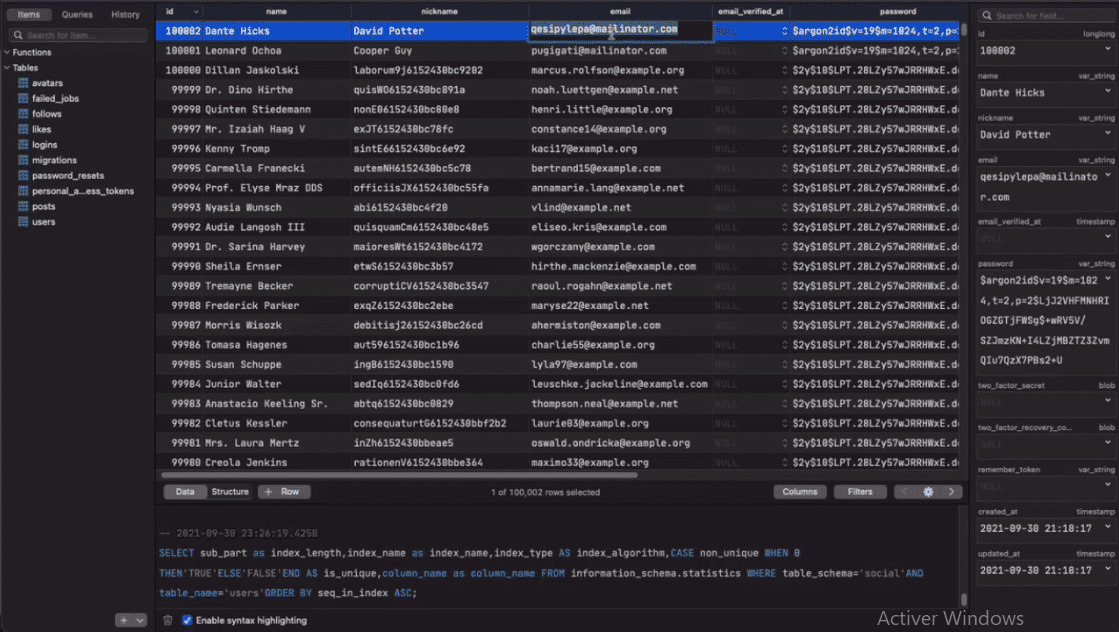Switch to the Queries tab
Viewport: 1119px width, 632px height.
coord(77,14)
